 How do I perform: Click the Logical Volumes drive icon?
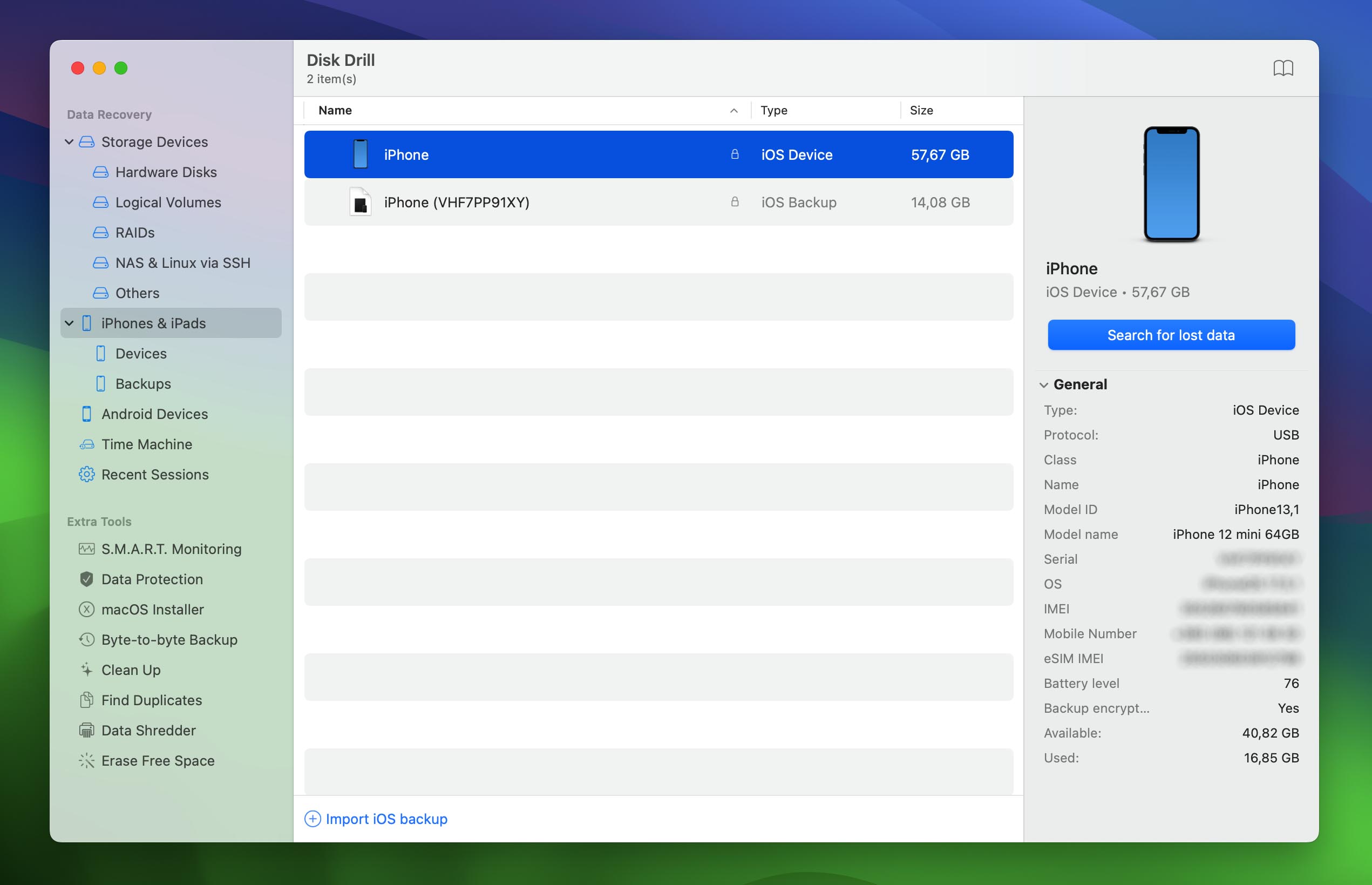(x=100, y=202)
